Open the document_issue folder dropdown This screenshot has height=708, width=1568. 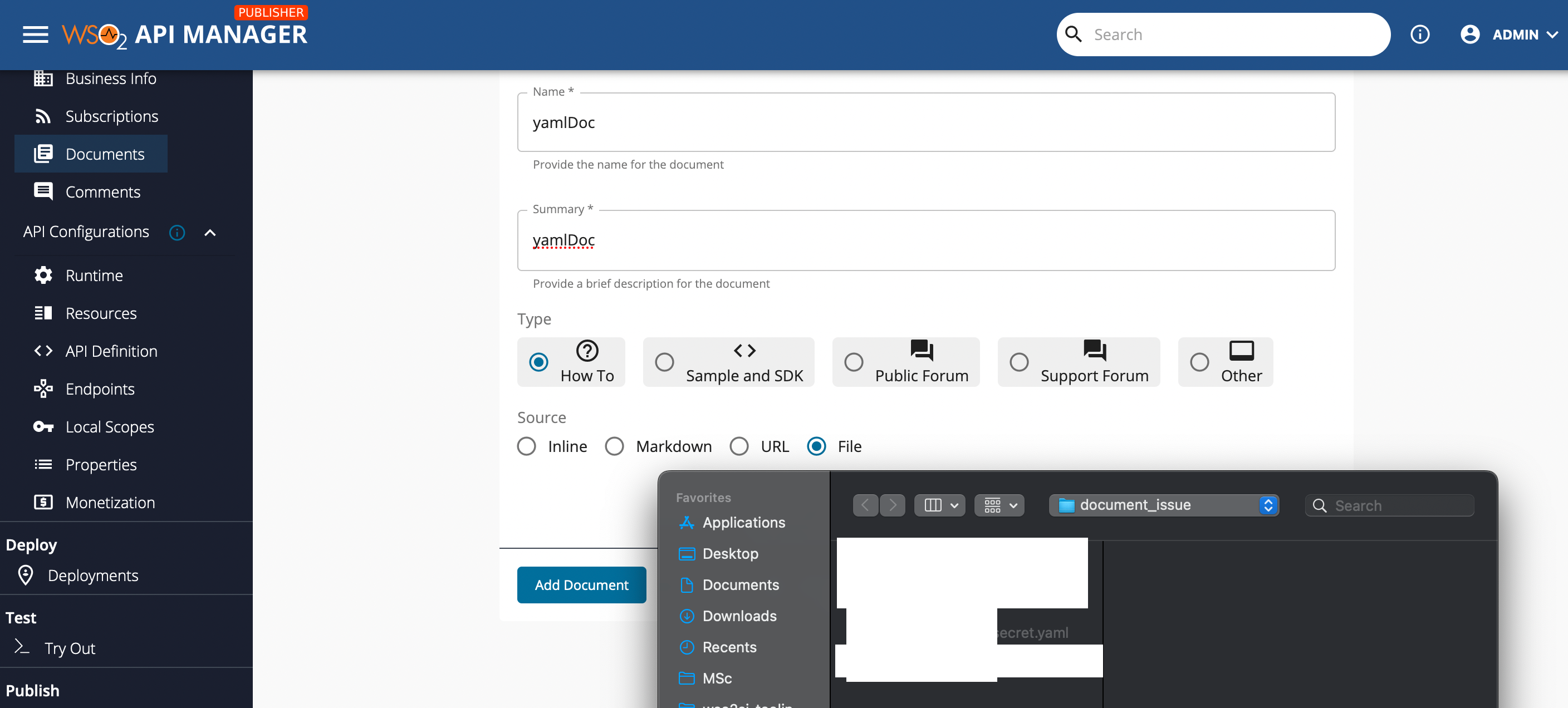(x=1163, y=505)
